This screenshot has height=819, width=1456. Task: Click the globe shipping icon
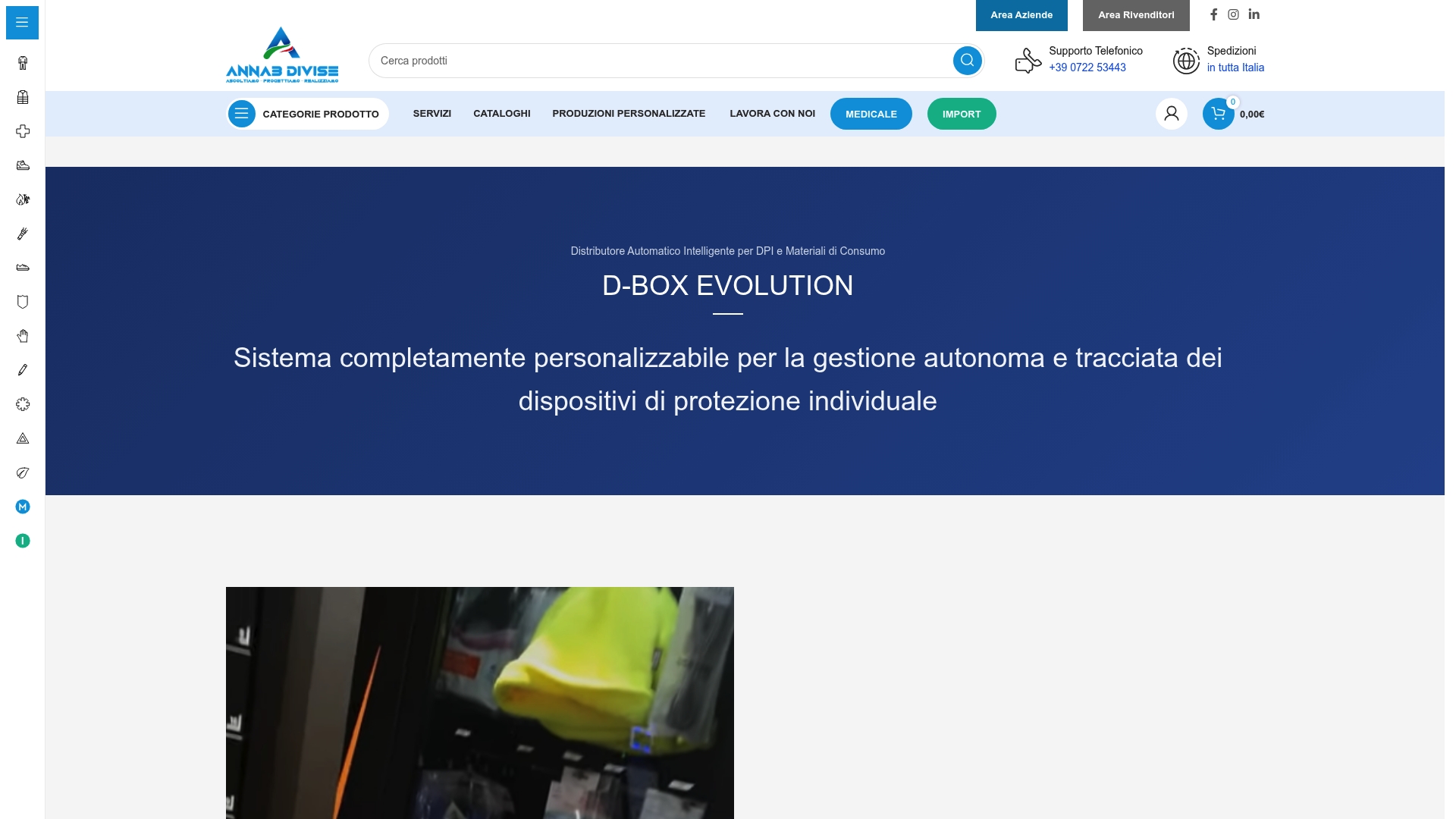pyautogui.click(x=1186, y=61)
